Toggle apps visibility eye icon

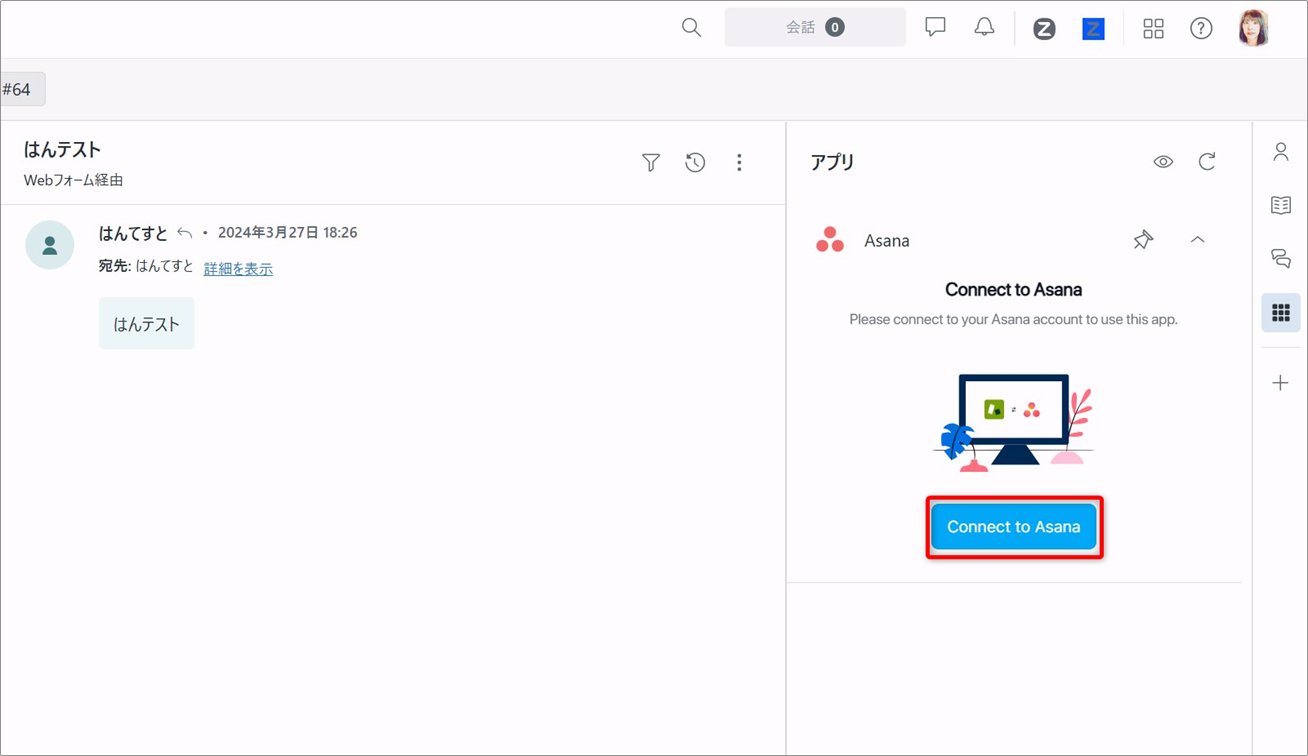(1163, 162)
